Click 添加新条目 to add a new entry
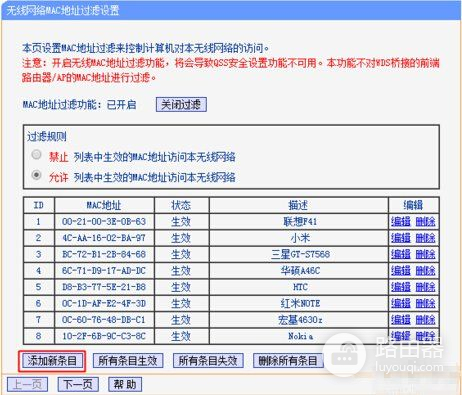This screenshot has width=462, height=395. [52, 361]
